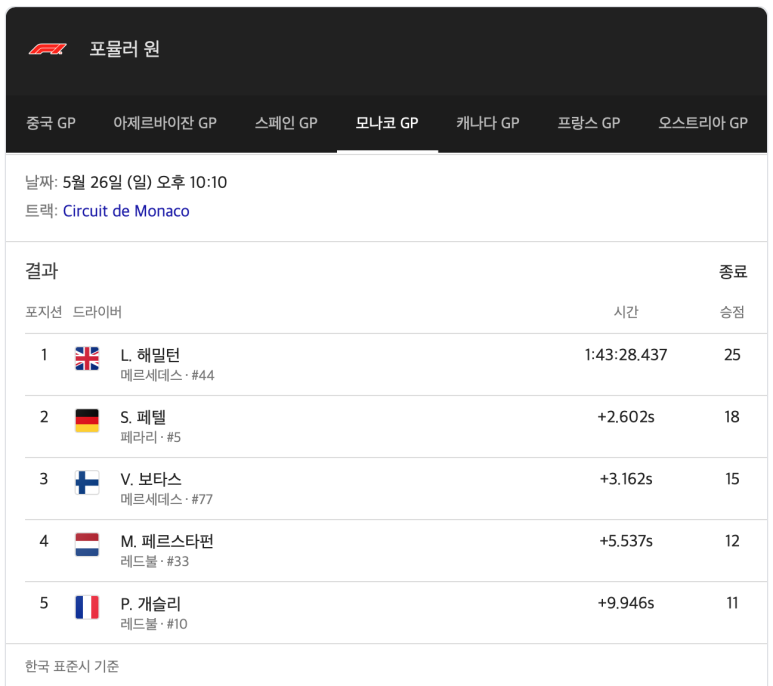Open the 오스트리아 GP tab
The height and width of the screenshot is (686, 773).
[x=703, y=123]
